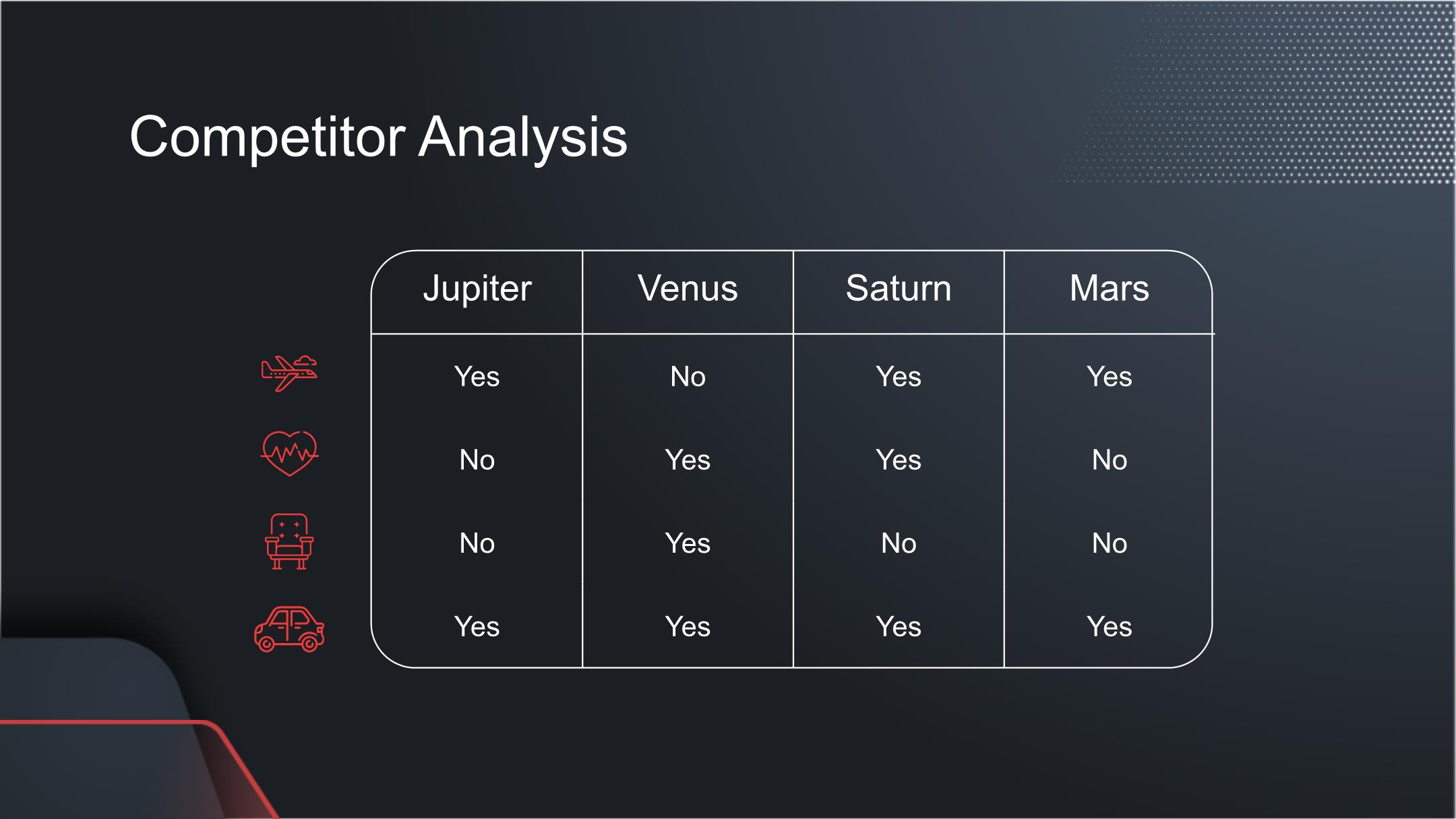Screen dimensions: 1456x819
Task: Select Venus's Yes cell in the armchair row
Action: (688, 543)
